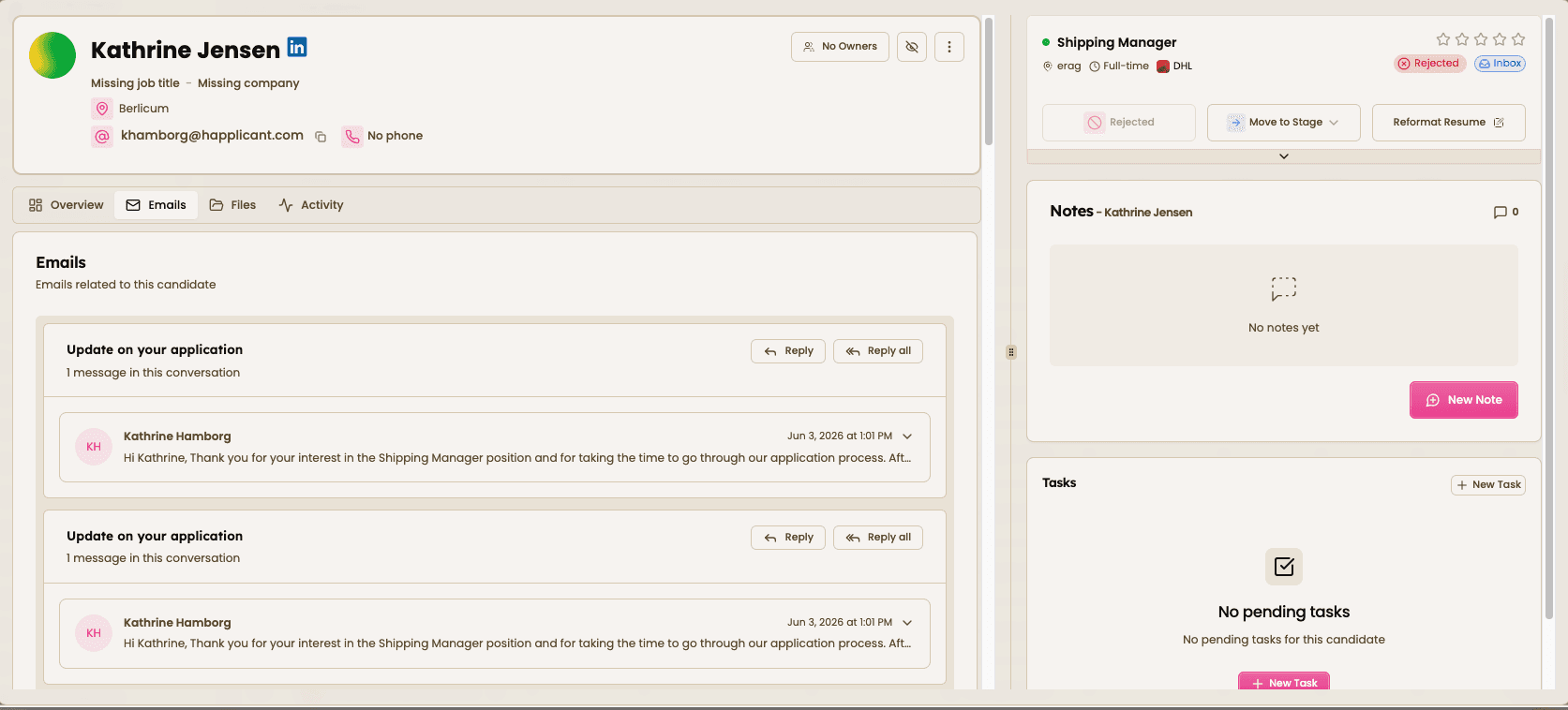Click the Inbox badge
The image size is (1568, 710).
[1500, 64]
